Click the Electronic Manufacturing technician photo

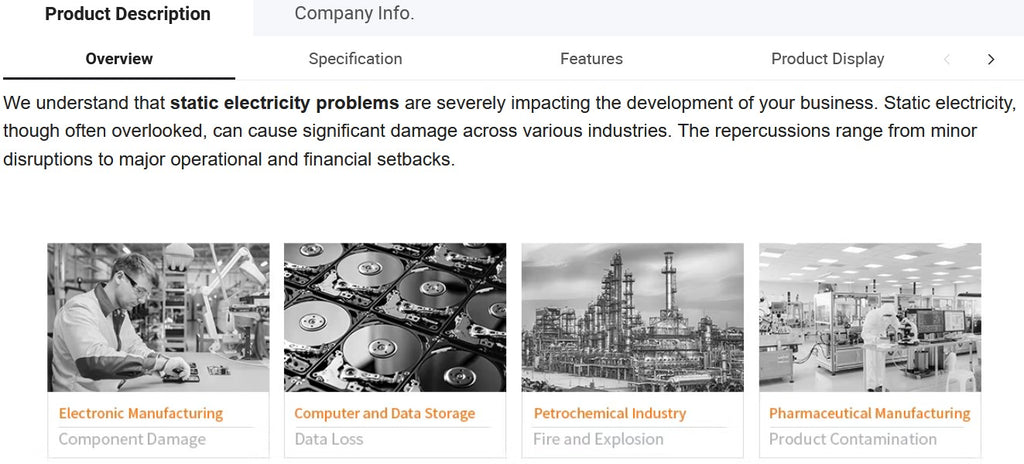(158, 317)
